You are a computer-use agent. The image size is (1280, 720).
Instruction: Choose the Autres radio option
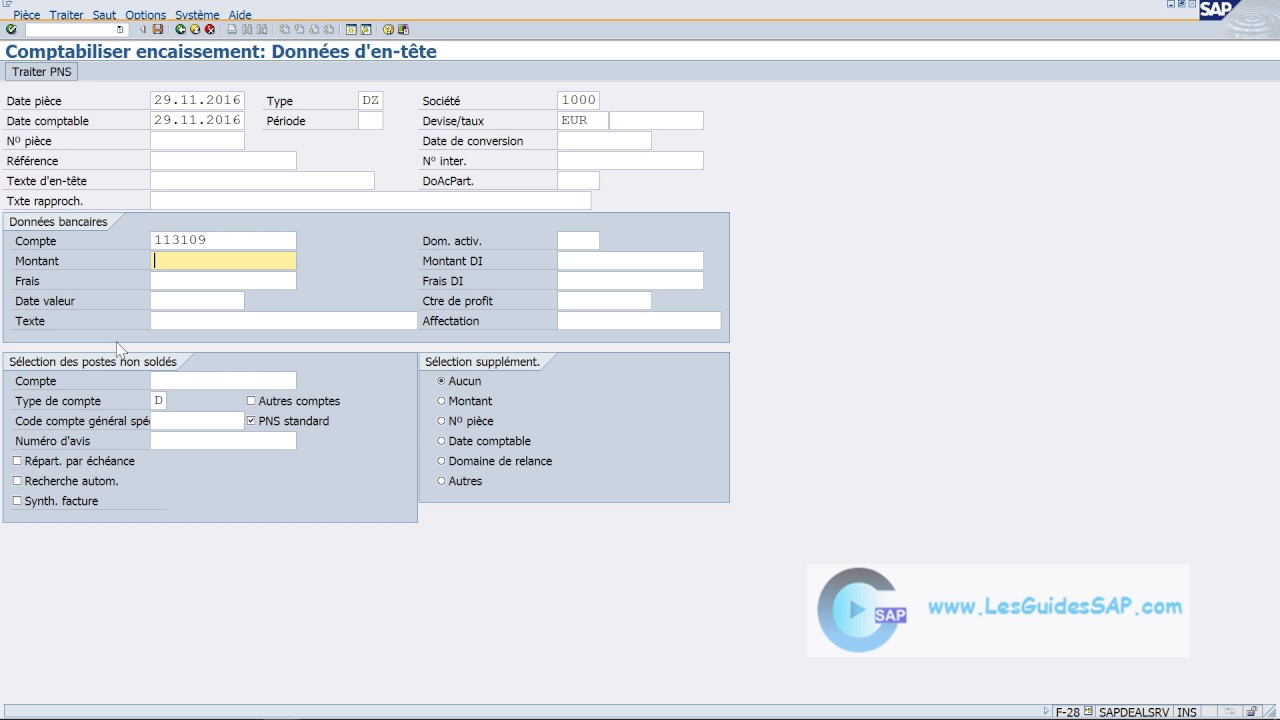tap(441, 481)
